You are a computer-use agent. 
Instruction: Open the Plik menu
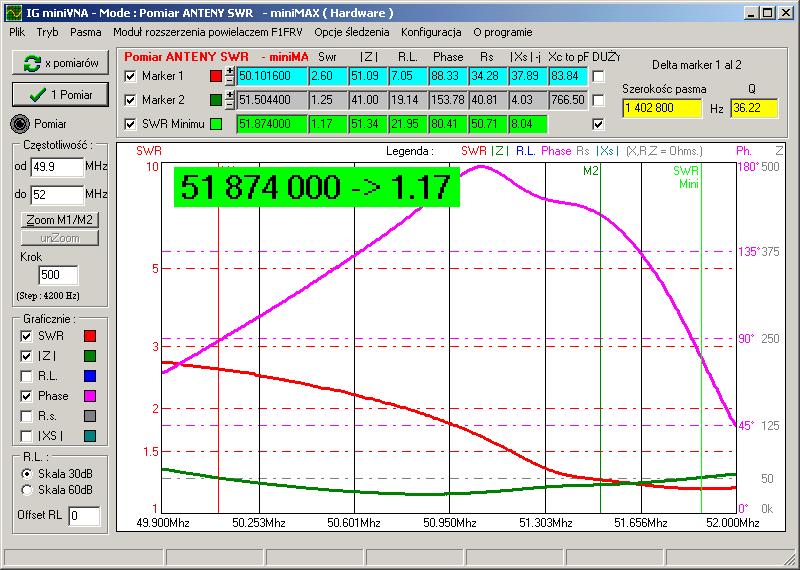point(17,32)
